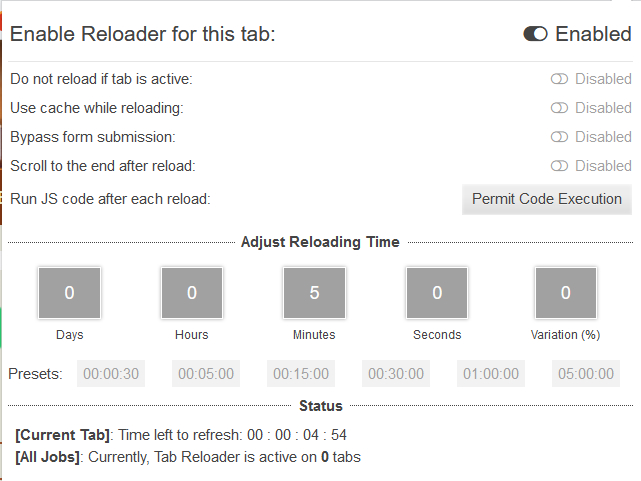Click the Permit Code Execution button

546,199
